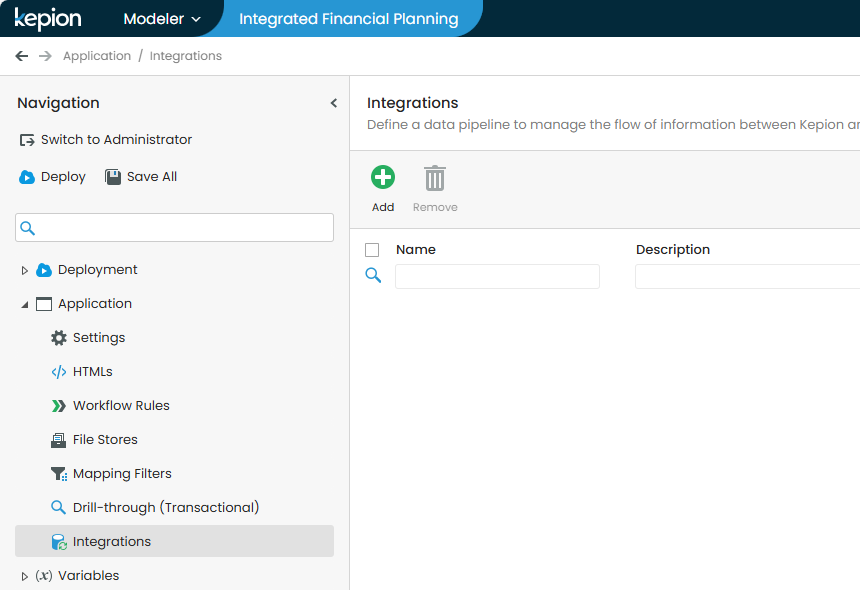Screen dimensions: 860x590
Task: Open Mapping Filters in the navigation
Action: click(x=121, y=474)
